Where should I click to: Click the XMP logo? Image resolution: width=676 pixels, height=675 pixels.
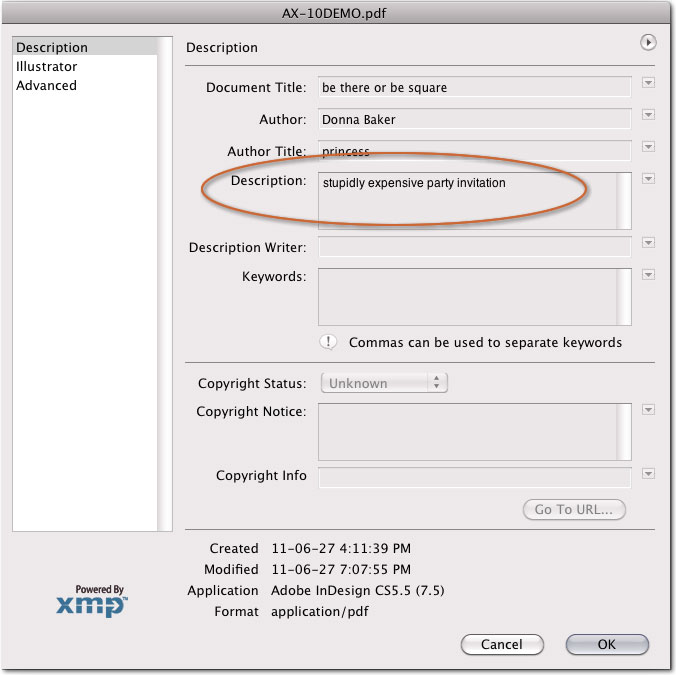[92, 602]
